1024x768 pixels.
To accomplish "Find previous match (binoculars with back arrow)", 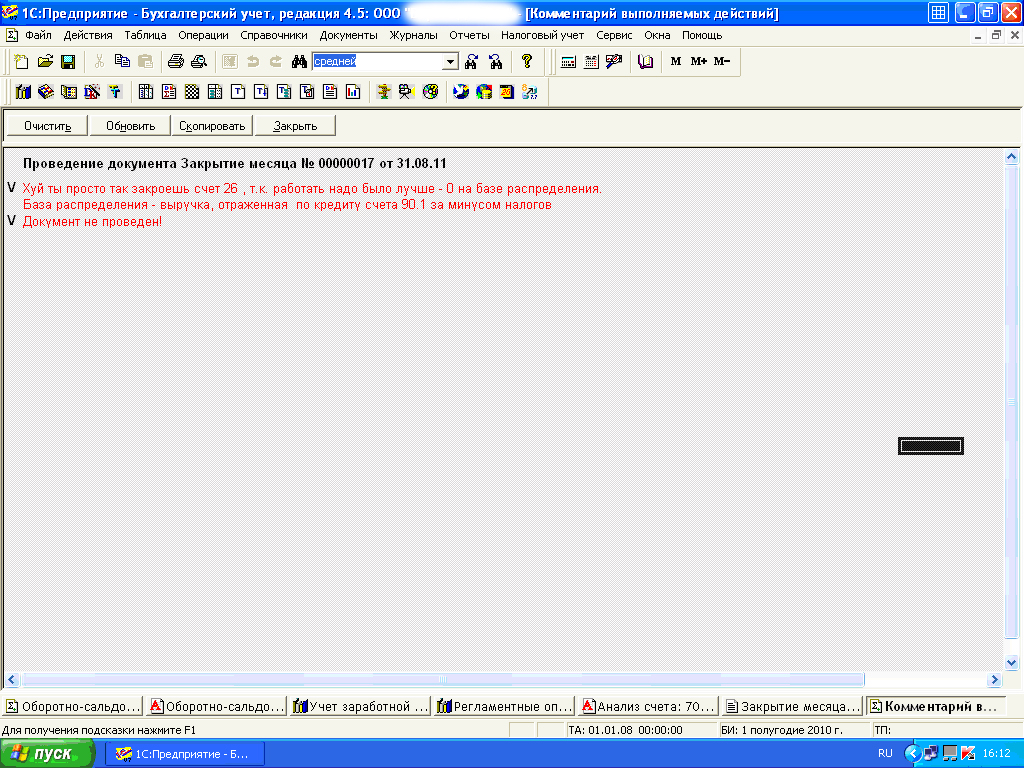I will click(x=496, y=61).
